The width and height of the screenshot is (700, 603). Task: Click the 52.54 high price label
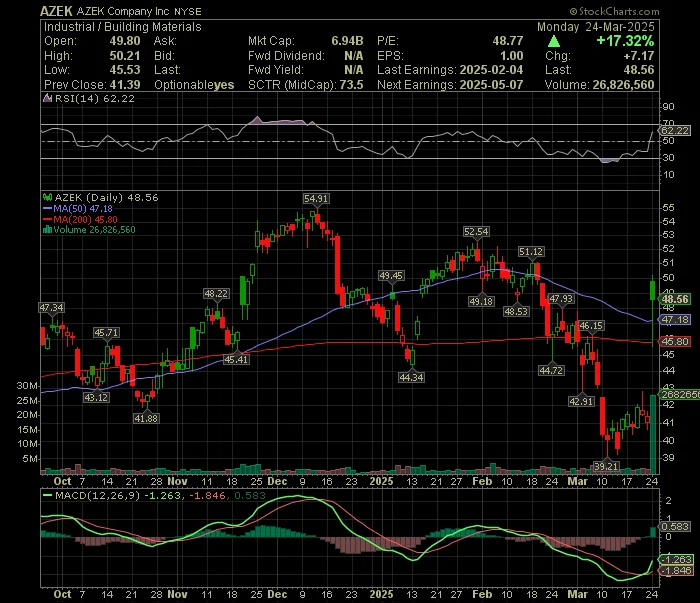[476, 232]
